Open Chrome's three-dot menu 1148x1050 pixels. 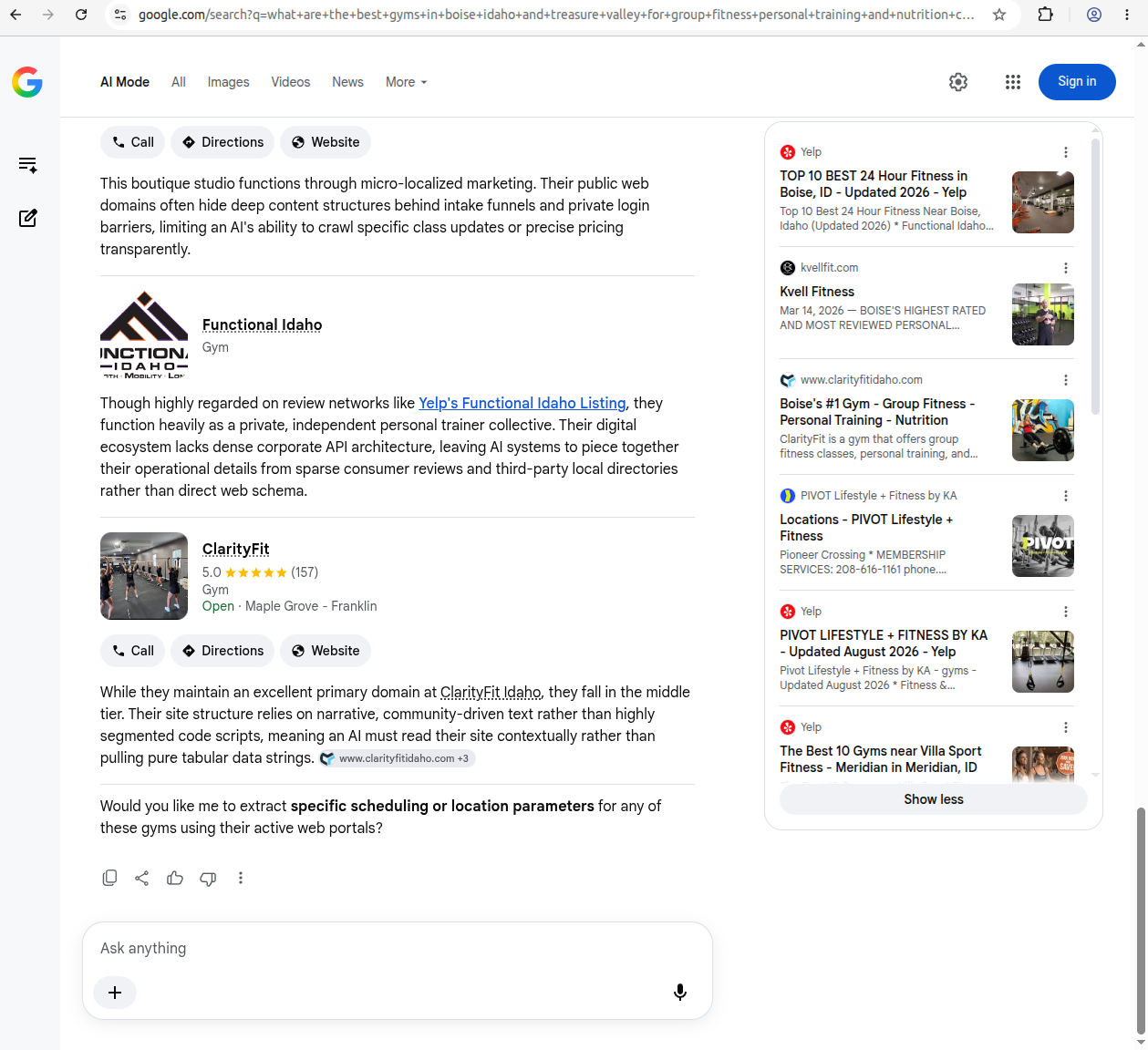point(1128,15)
